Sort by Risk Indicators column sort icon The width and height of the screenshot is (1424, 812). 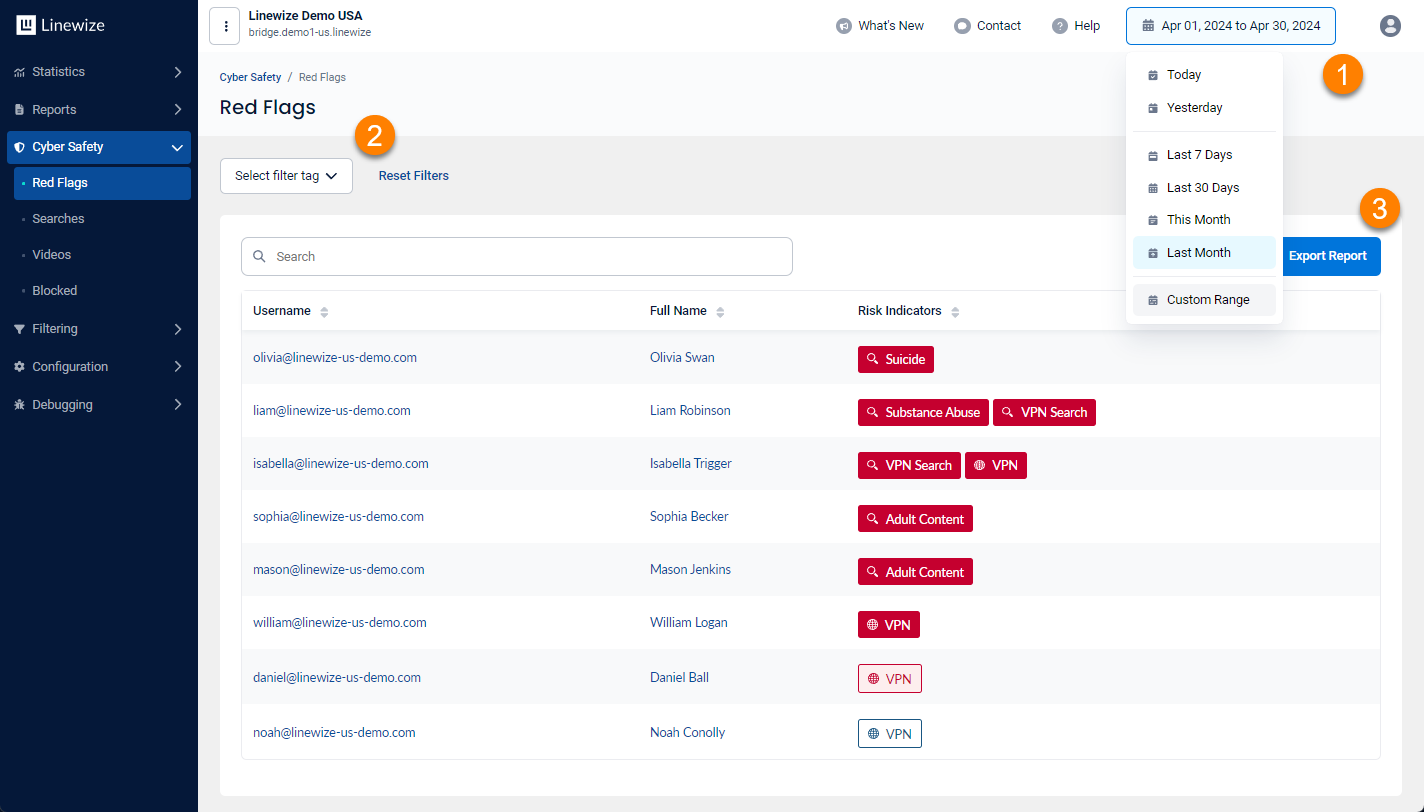click(955, 312)
